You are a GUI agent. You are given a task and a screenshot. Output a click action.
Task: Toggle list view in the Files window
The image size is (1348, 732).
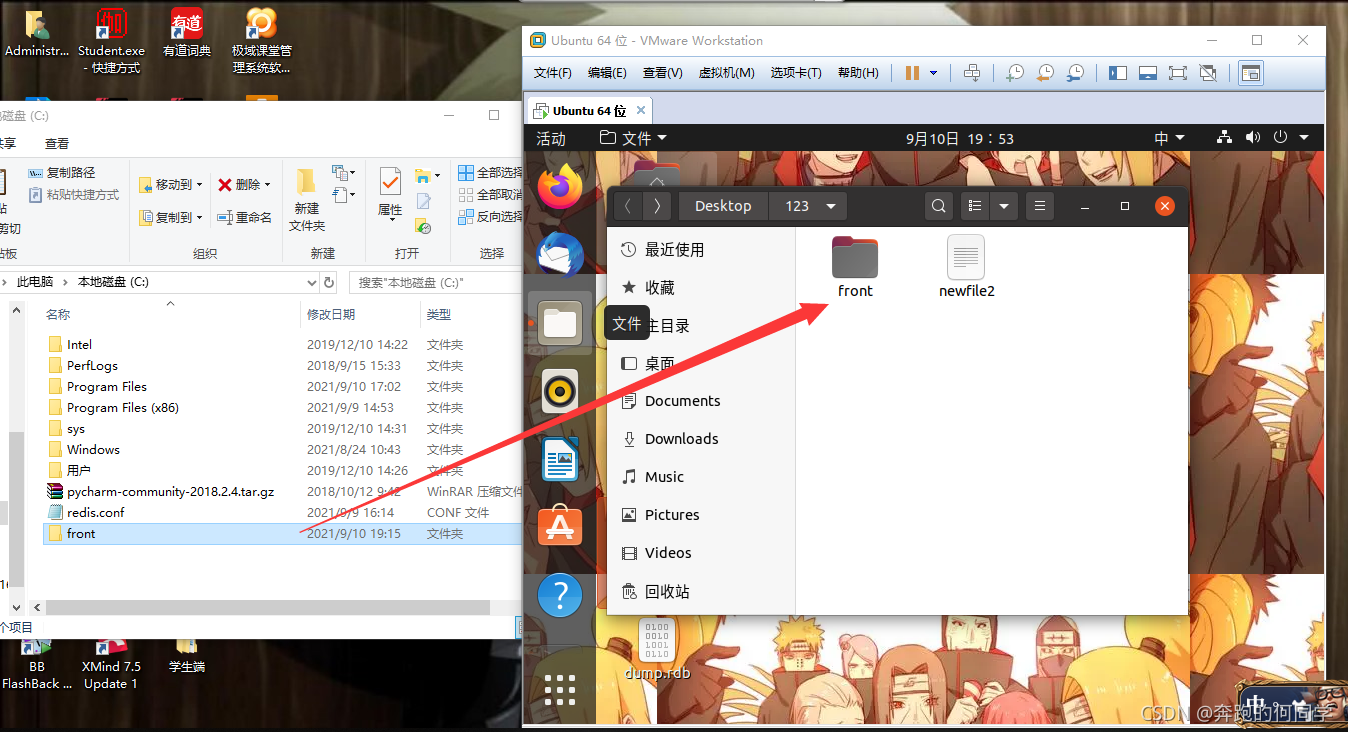pyautogui.click(x=975, y=206)
